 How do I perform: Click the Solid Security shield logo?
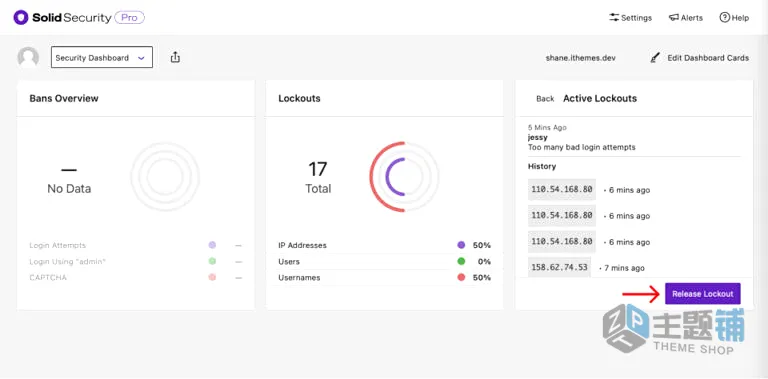pos(21,18)
